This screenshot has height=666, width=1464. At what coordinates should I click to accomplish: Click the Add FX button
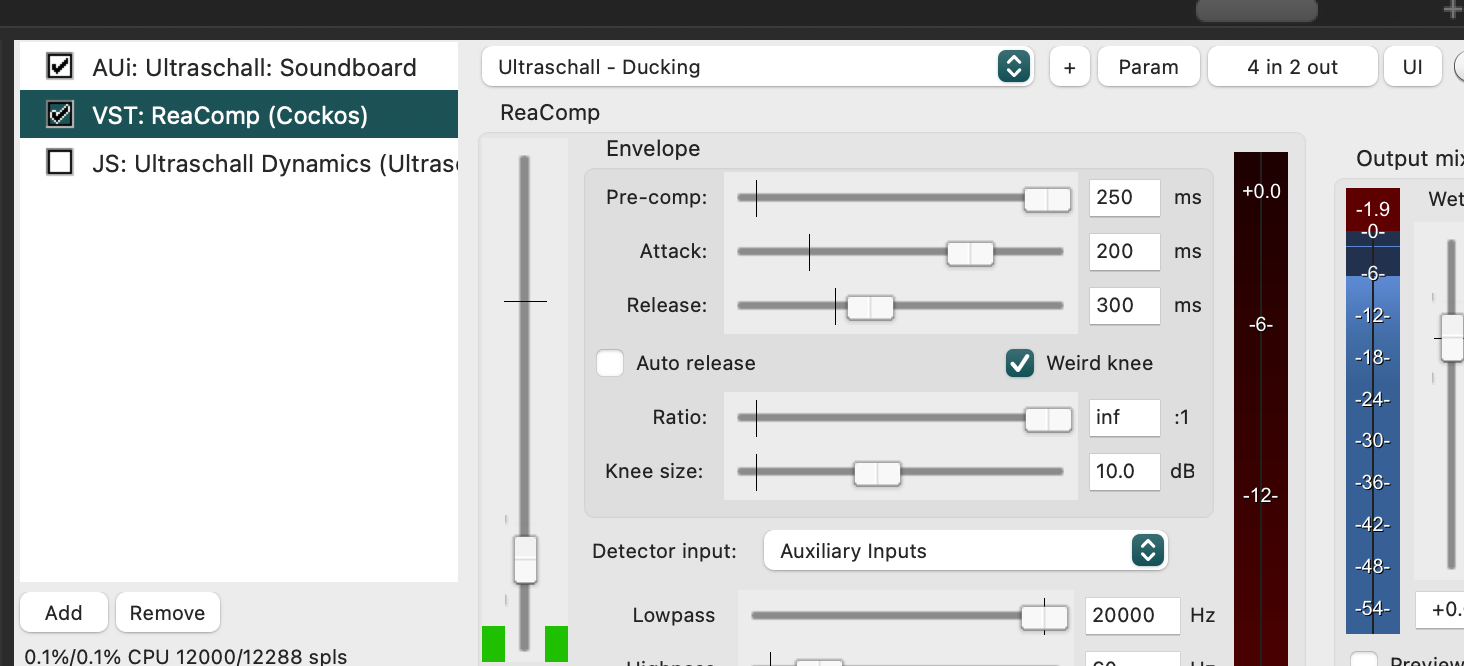tap(64, 613)
